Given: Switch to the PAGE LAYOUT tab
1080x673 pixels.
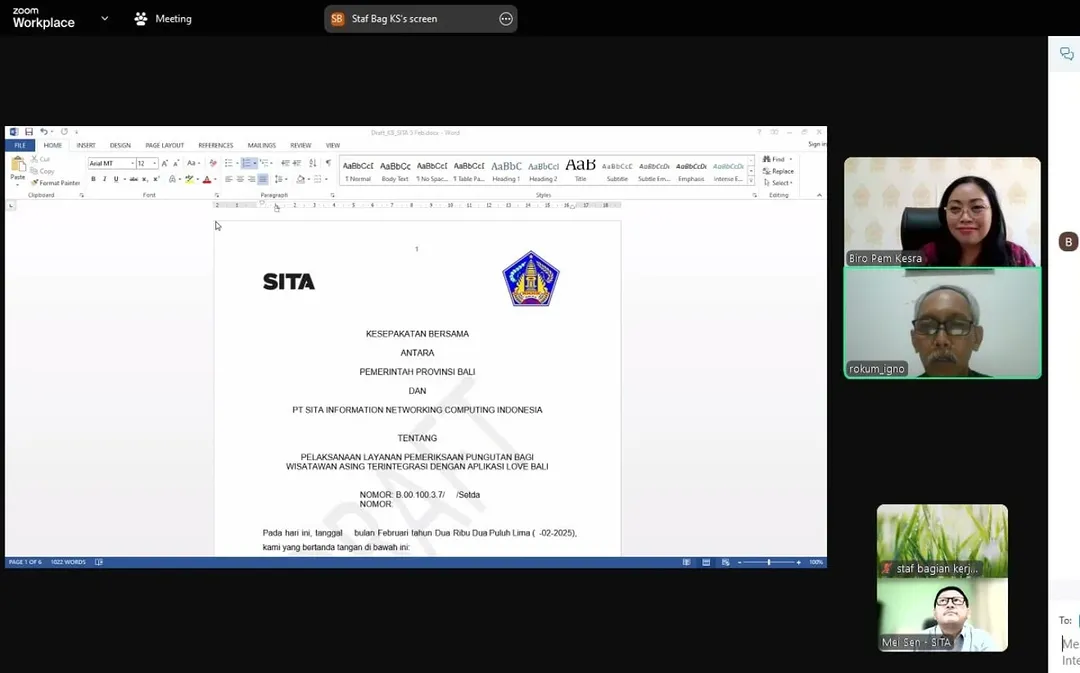Looking at the screenshot, I should (x=165, y=145).
